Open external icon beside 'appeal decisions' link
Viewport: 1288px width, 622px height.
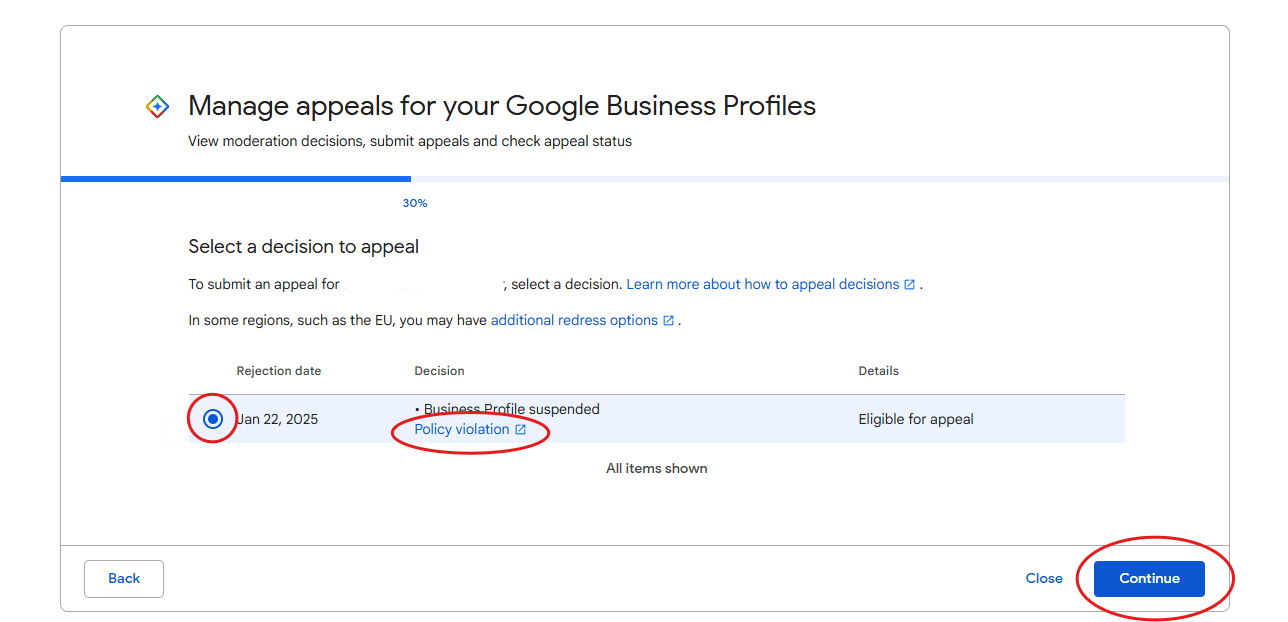(909, 285)
